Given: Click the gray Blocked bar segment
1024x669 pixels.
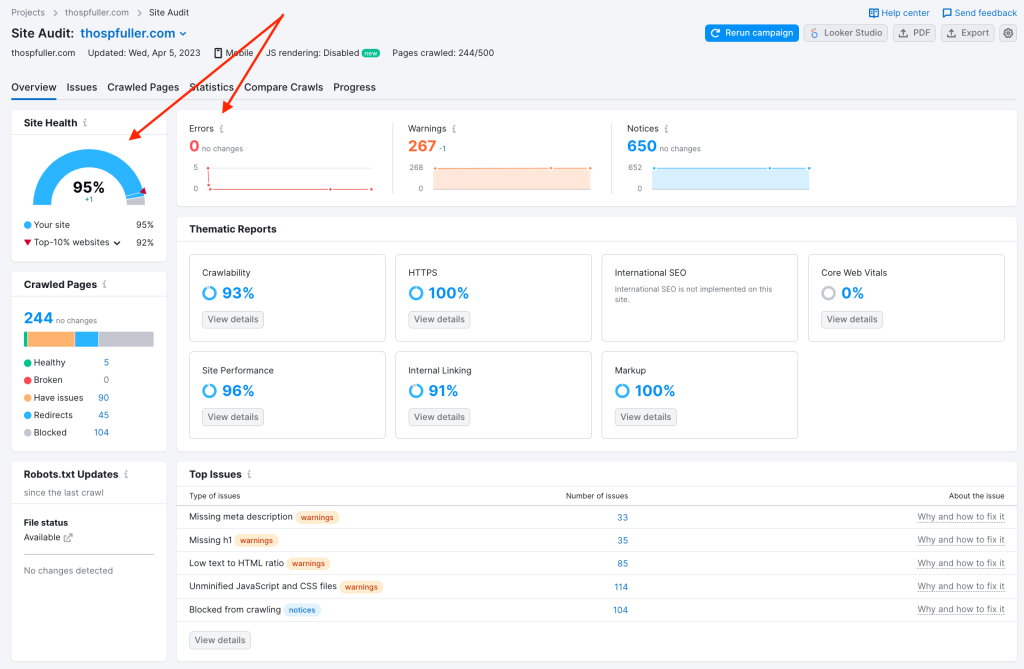Looking at the screenshot, I should (x=126, y=339).
